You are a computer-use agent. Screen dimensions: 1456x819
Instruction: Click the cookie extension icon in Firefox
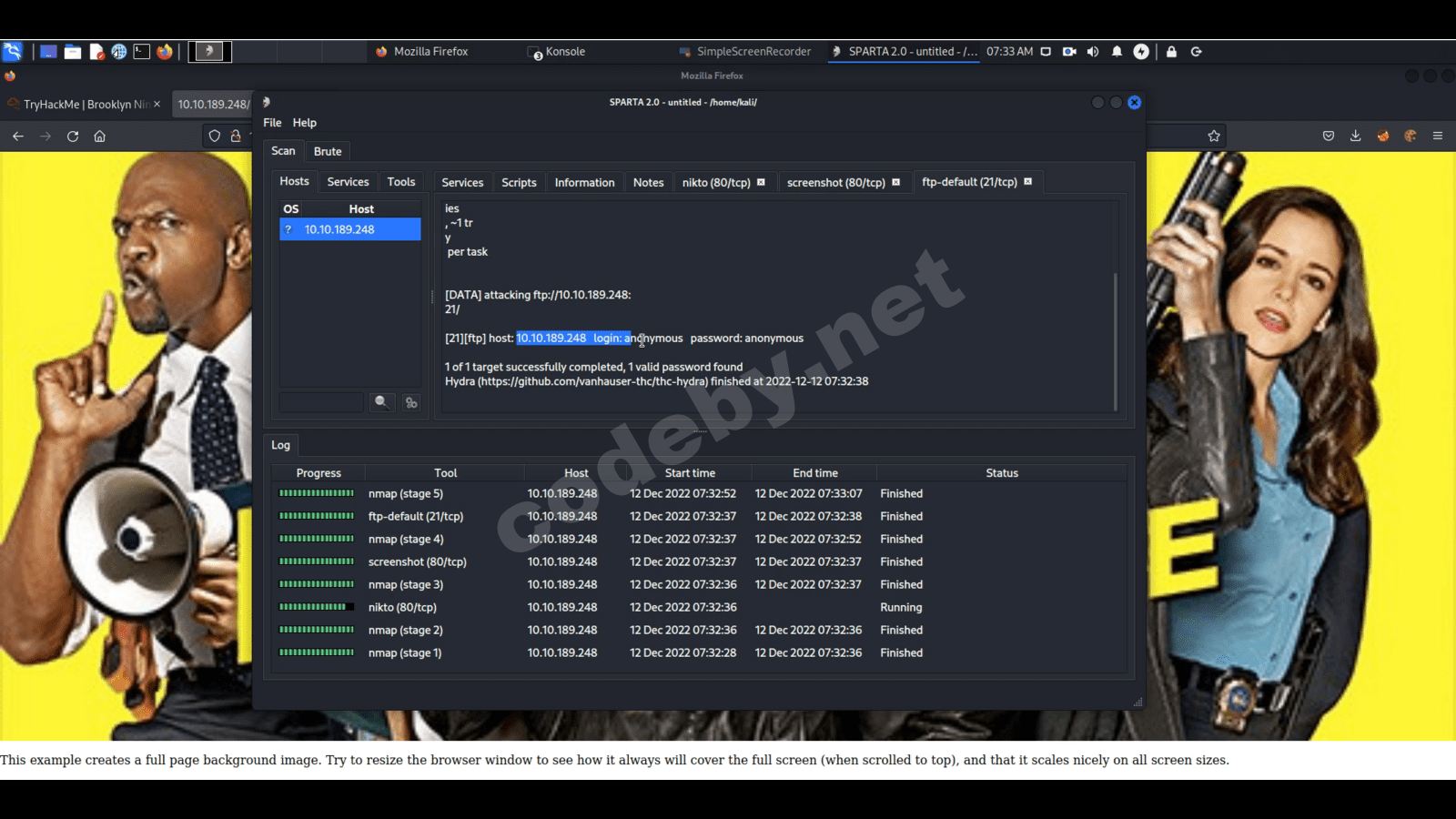pyautogui.click(x=1410, y=136)
